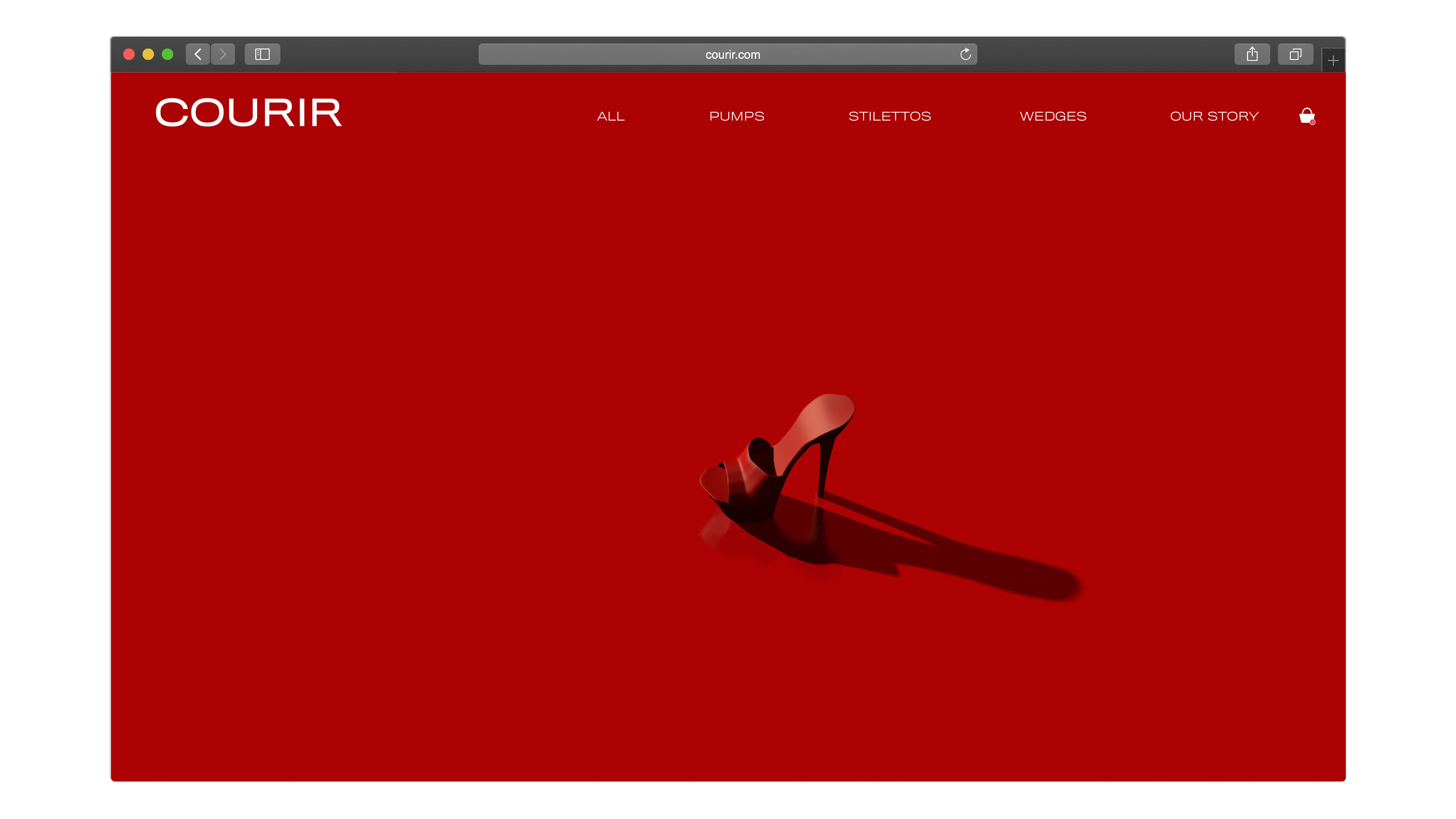Open the OUR STORY page
Viewport: 1456px width, 819px height.
1214,116
